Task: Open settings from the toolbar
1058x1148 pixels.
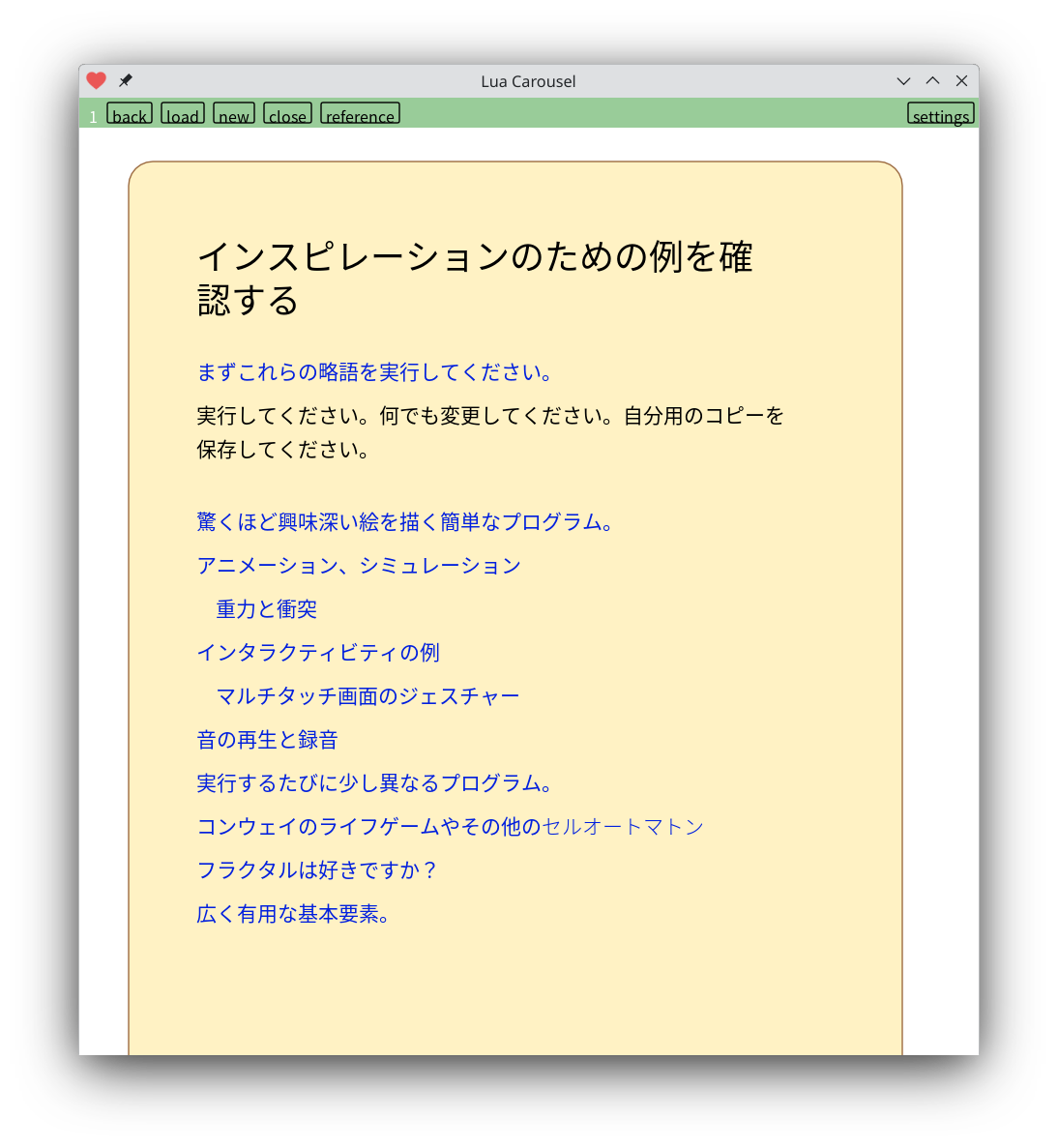Action: coord(940,115)
